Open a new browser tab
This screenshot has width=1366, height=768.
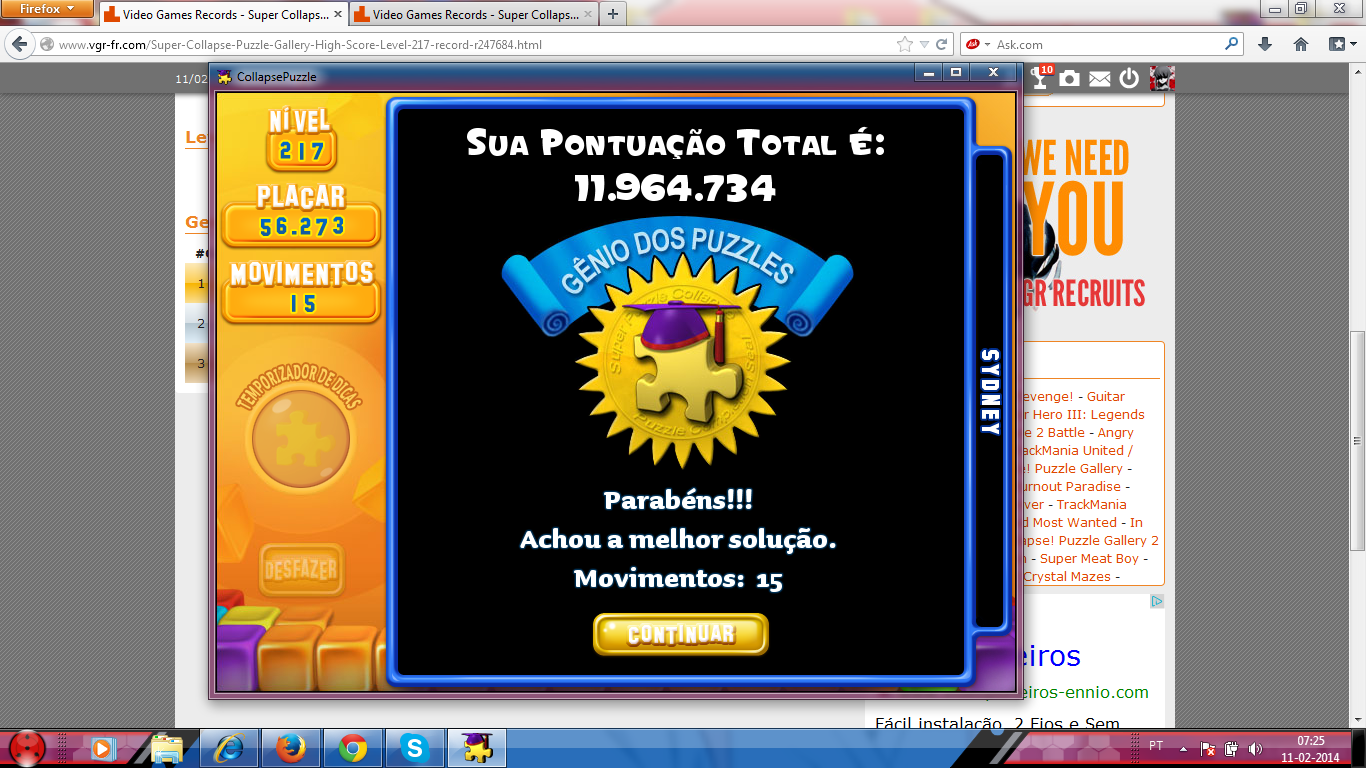[x=612, y=14]
